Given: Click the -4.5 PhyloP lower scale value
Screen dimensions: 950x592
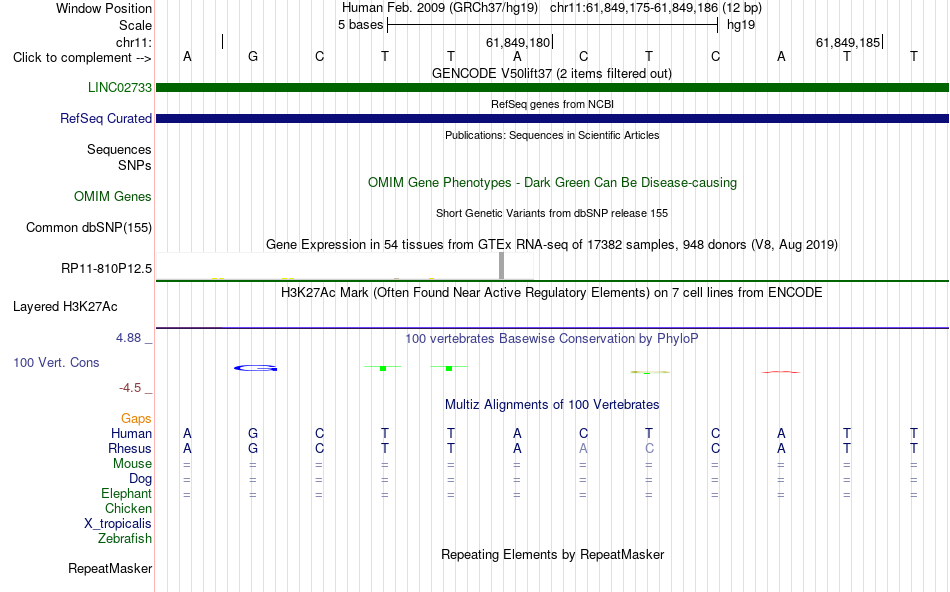Looking at the screenshot, I should [x=130, y=388].
